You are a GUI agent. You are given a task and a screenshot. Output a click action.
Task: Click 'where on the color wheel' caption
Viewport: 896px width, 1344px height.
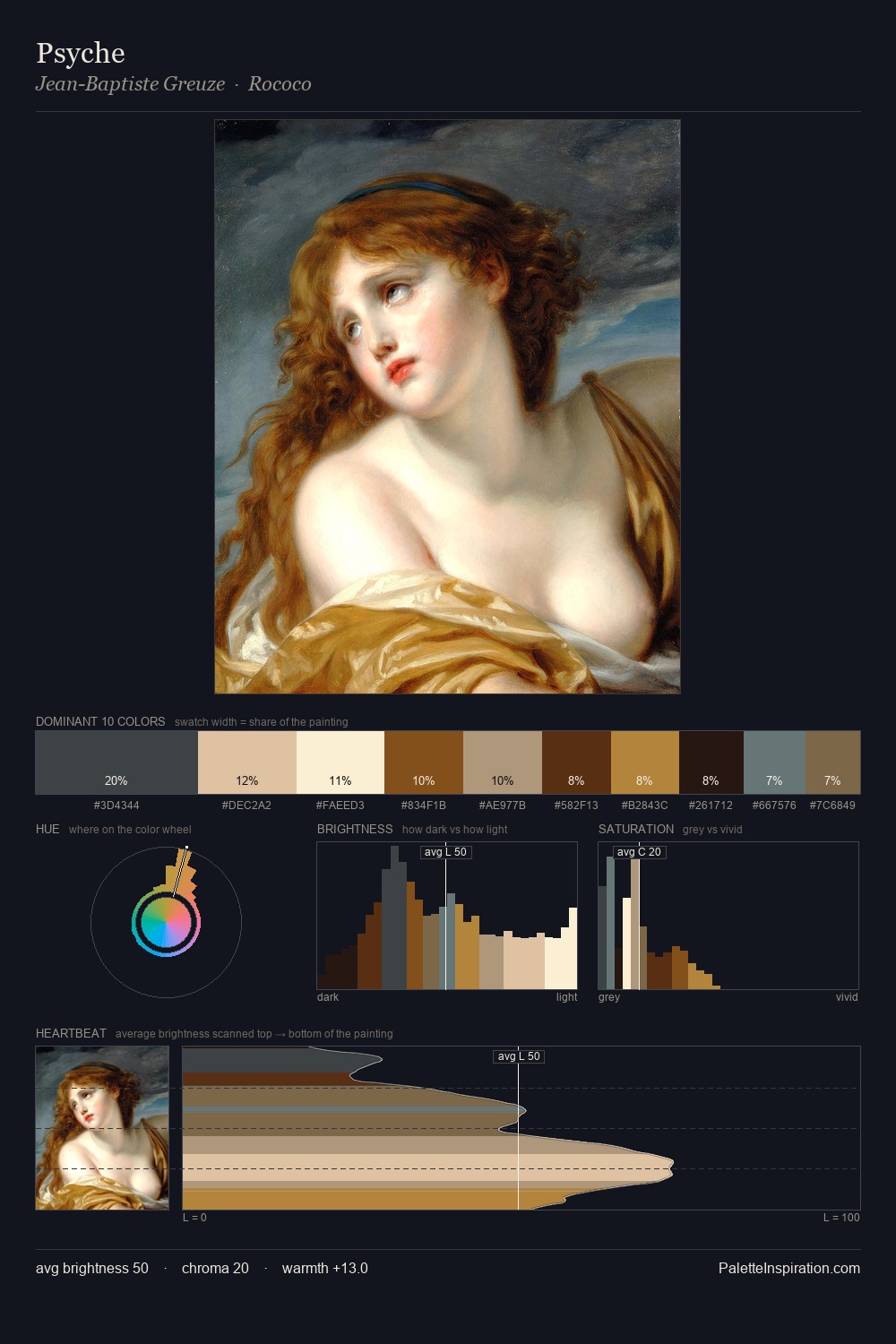[x=130, y=830]
